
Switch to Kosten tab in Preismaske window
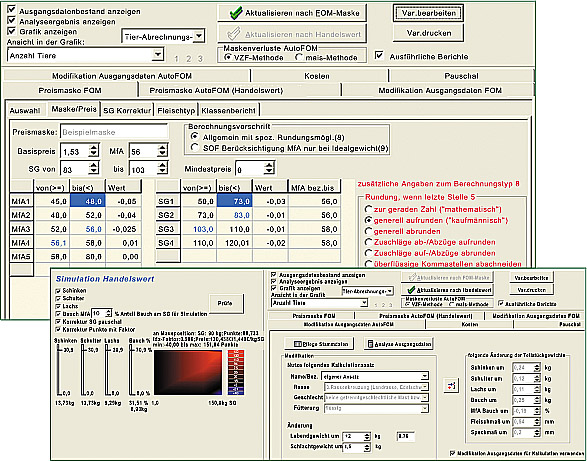(317, 76)
